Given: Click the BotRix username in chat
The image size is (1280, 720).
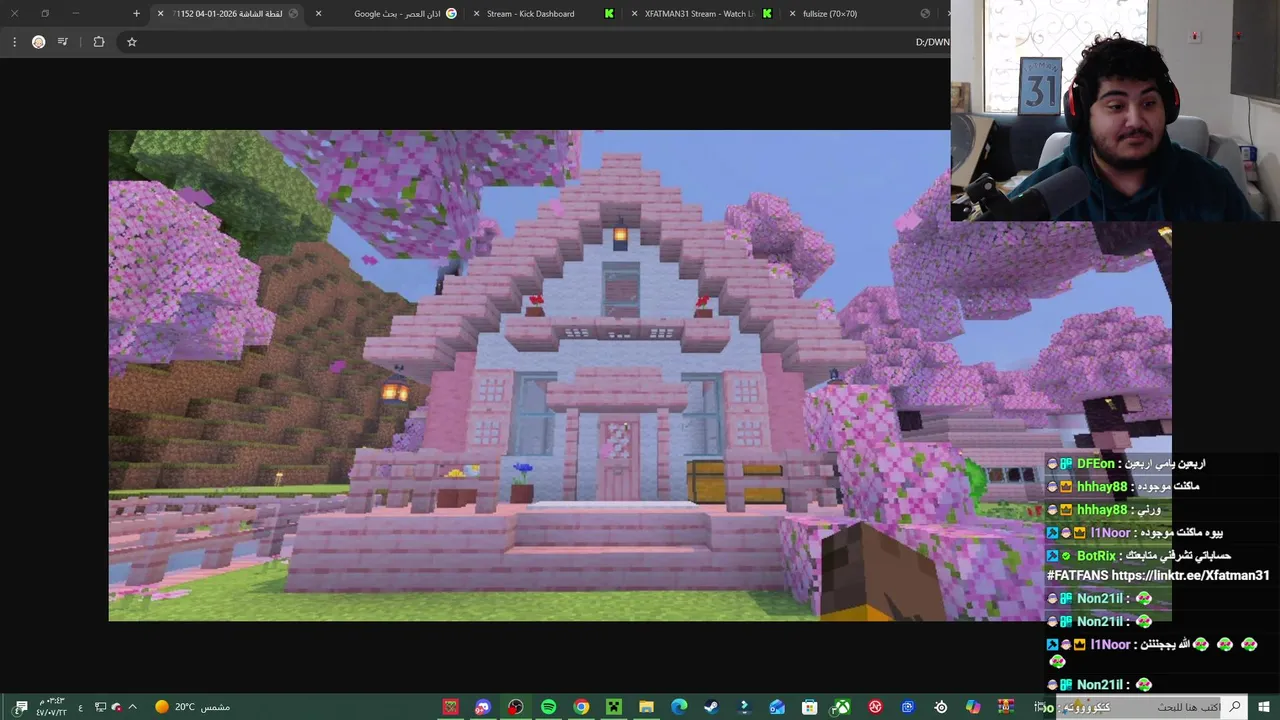Looking at the screenshot, I should 1096,556.
